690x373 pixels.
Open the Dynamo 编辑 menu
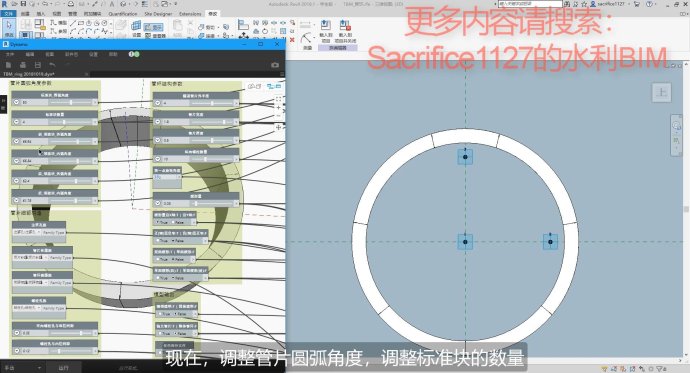point(29,54)
